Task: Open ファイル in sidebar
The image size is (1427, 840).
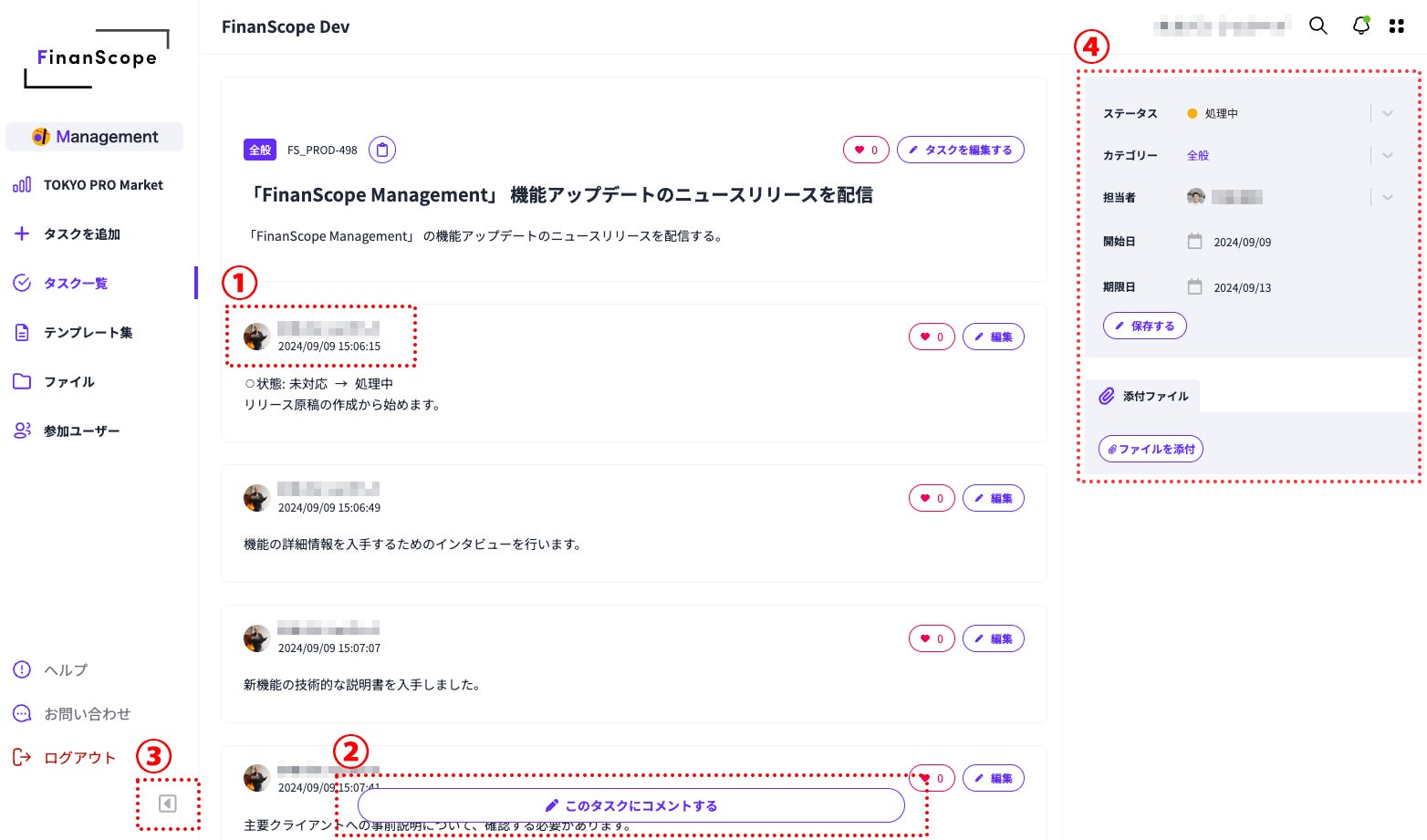Action: click(x=54, y=382)
